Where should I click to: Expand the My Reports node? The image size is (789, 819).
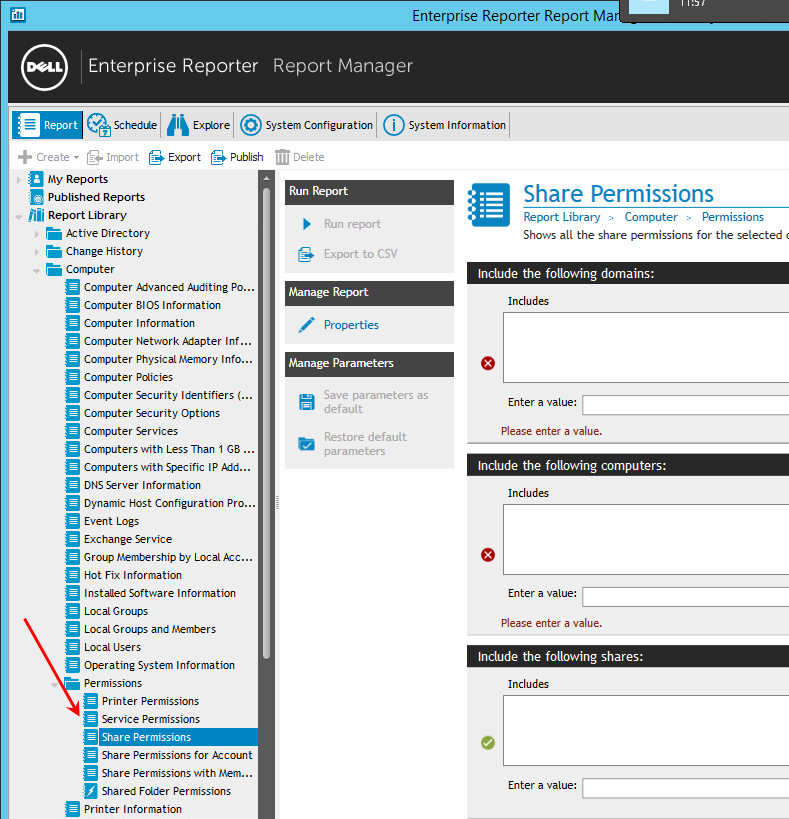click(x=19, y=179)
